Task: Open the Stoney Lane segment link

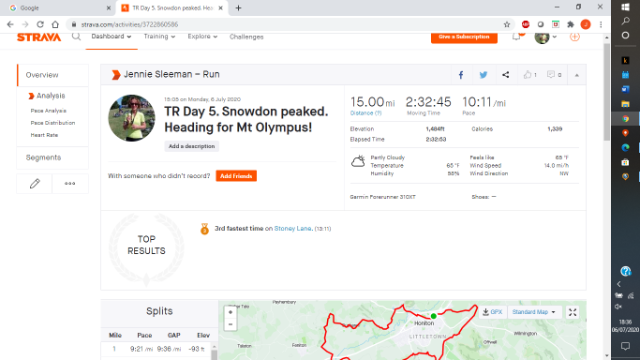Action: [293, 229]
